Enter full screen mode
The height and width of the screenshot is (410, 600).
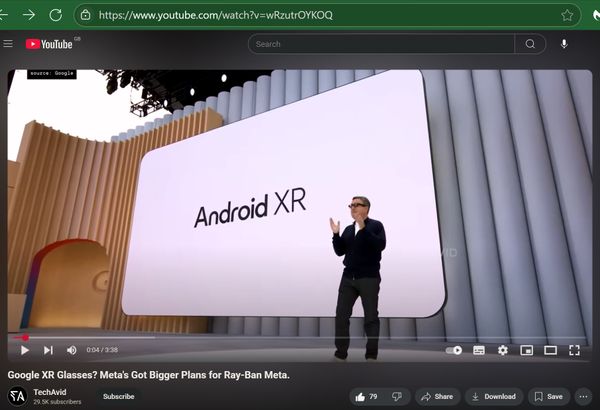click(574, 350)
